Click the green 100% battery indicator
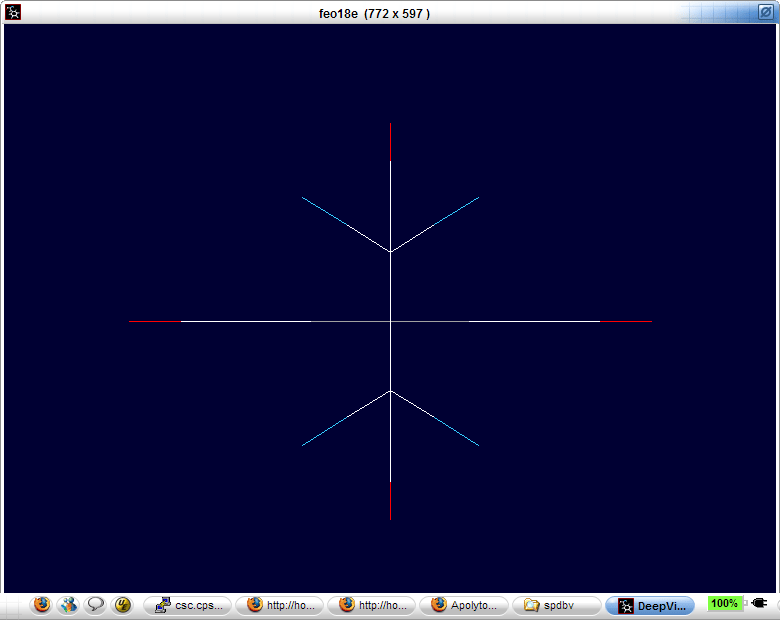 (724, 604)
